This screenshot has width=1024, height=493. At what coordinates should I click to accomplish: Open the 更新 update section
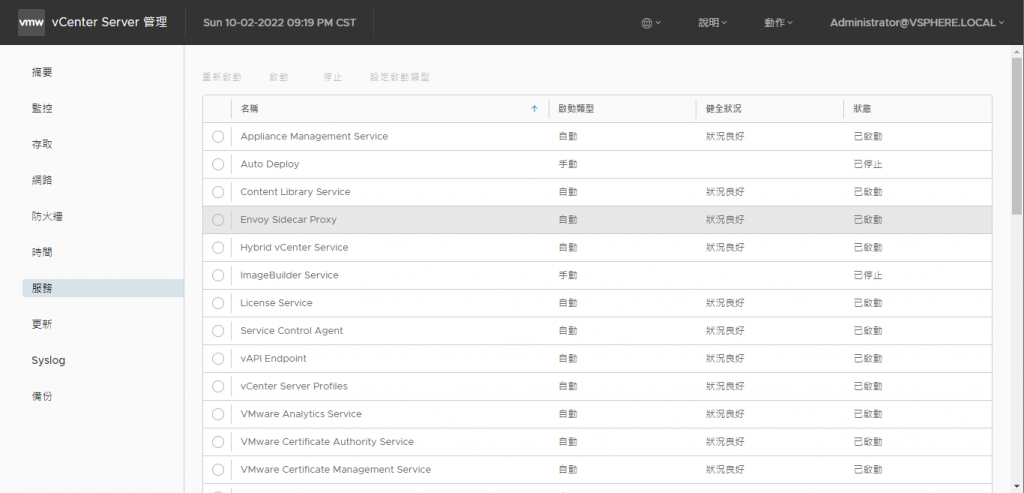(x=42, y=324)
